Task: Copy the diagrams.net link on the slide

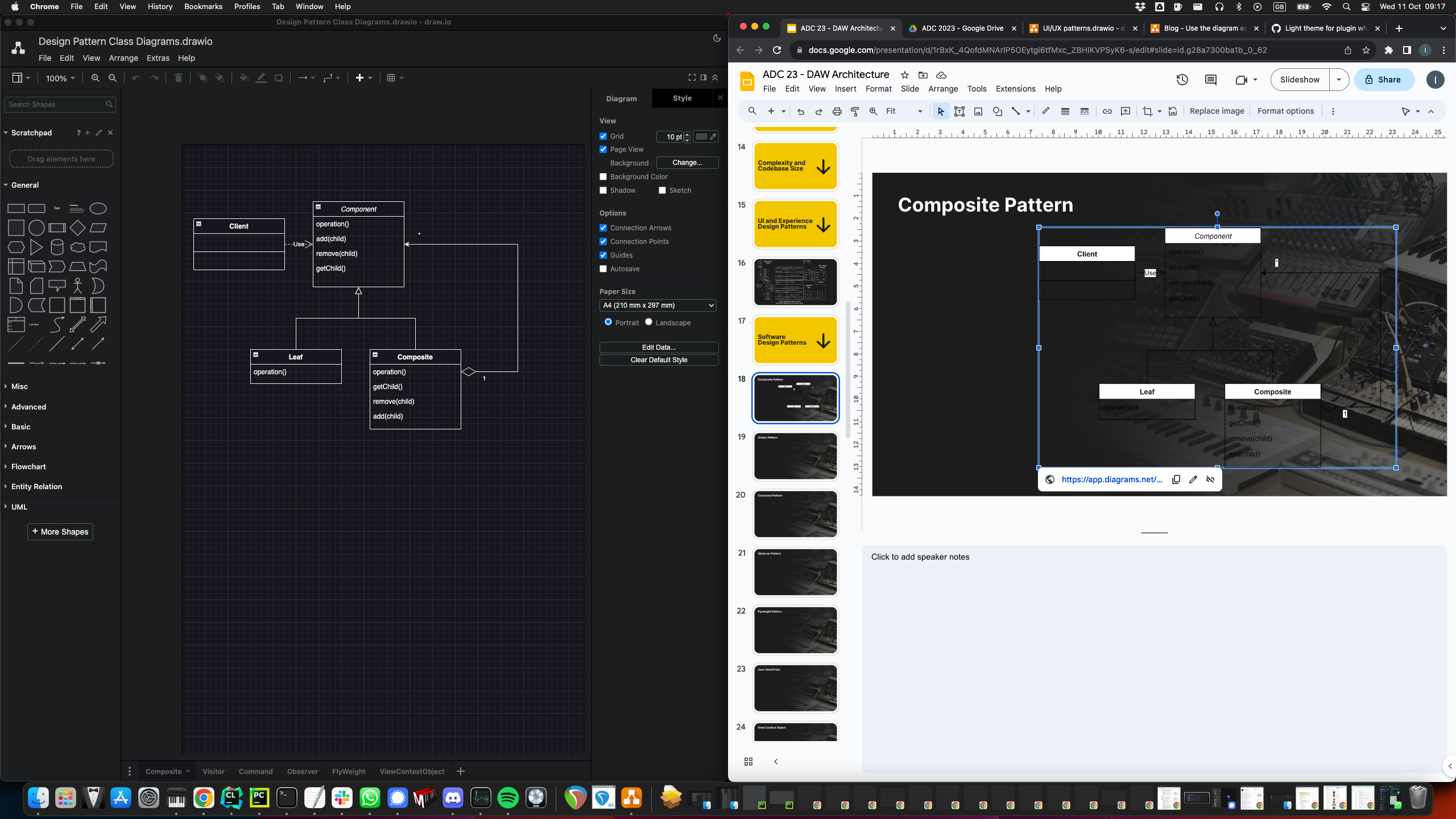Action: click(1175, 479)
